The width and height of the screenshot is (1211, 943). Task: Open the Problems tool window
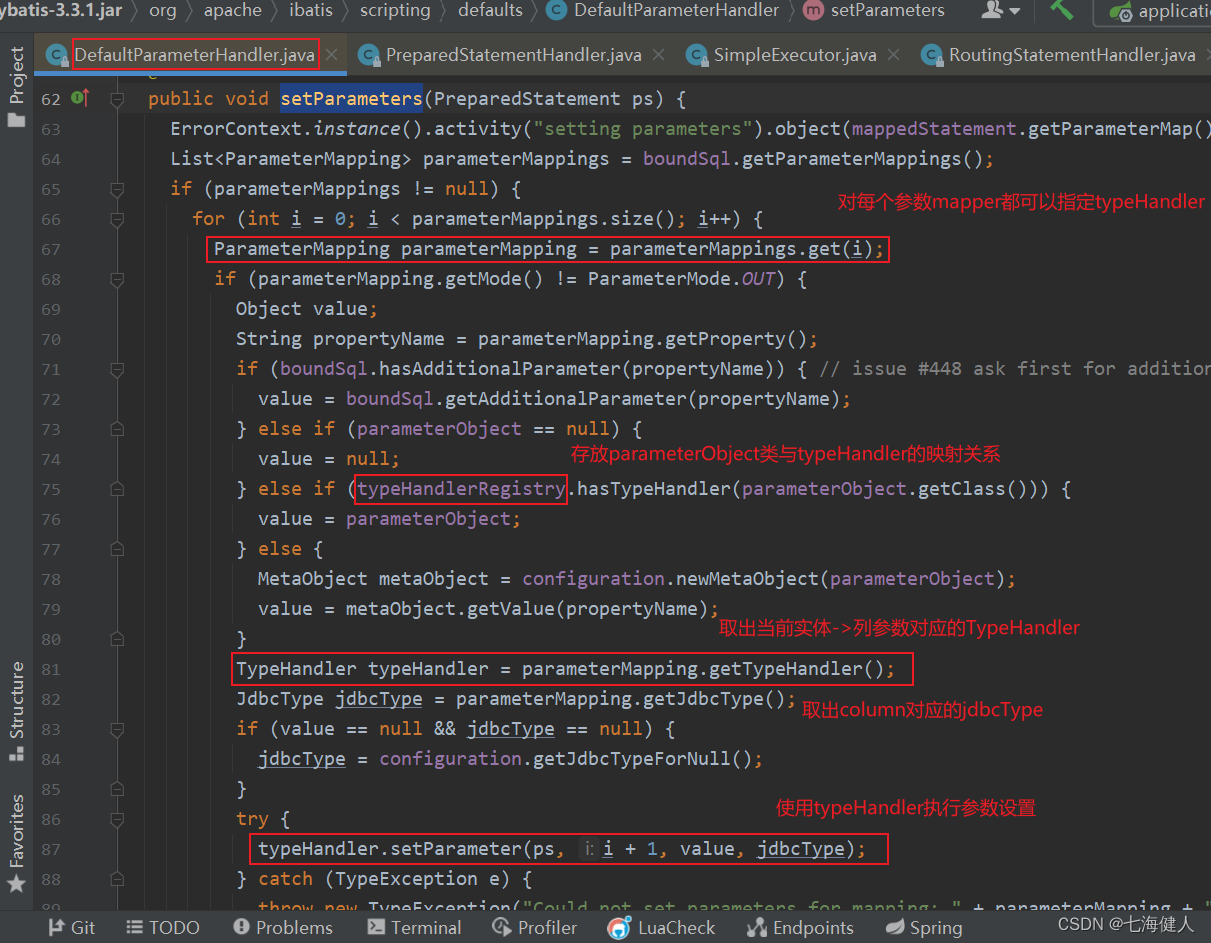(282, 927)
